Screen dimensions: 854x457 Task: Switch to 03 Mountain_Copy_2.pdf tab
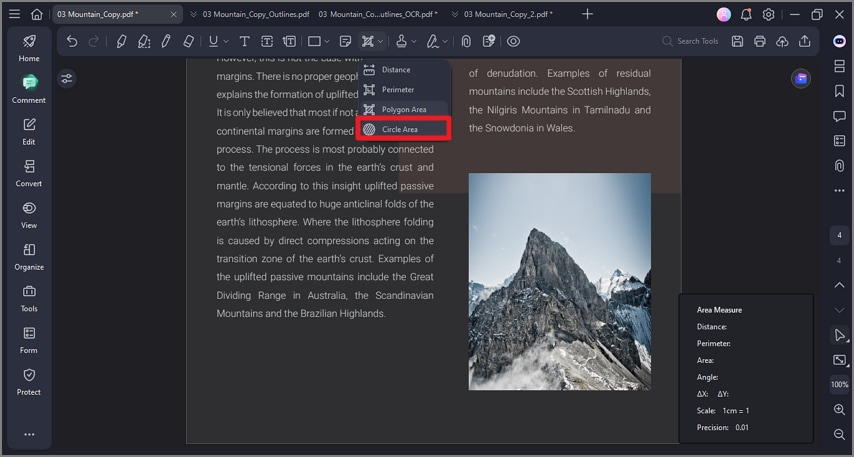point(508,14)
